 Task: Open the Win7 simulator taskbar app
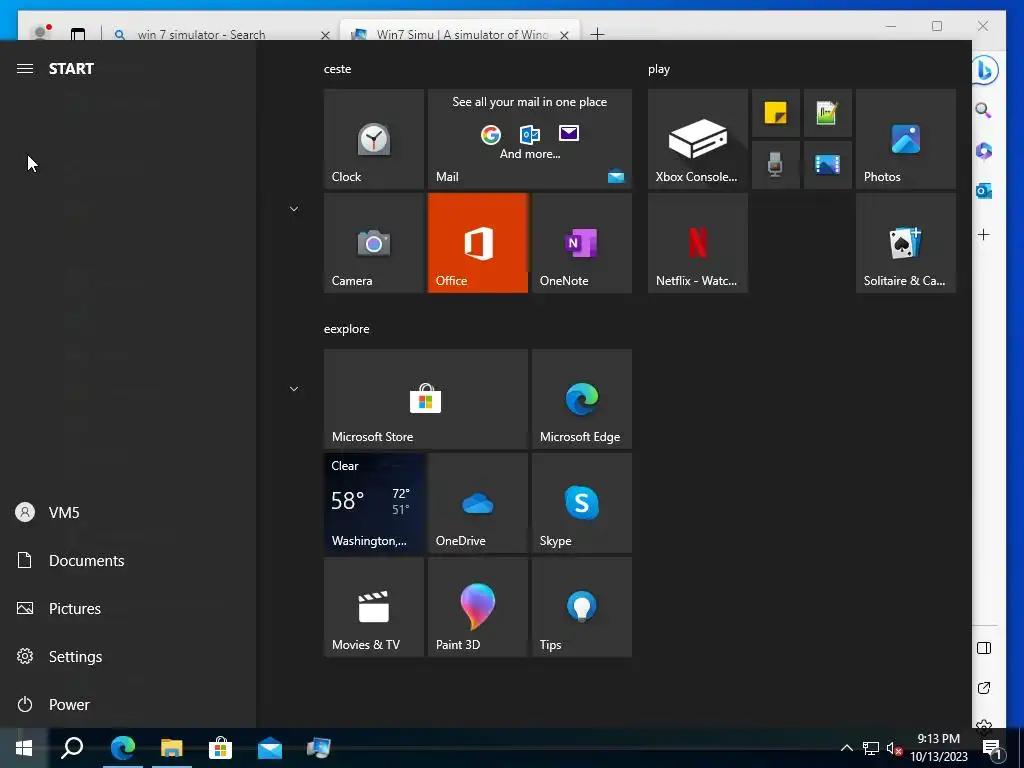click(319, 748)
